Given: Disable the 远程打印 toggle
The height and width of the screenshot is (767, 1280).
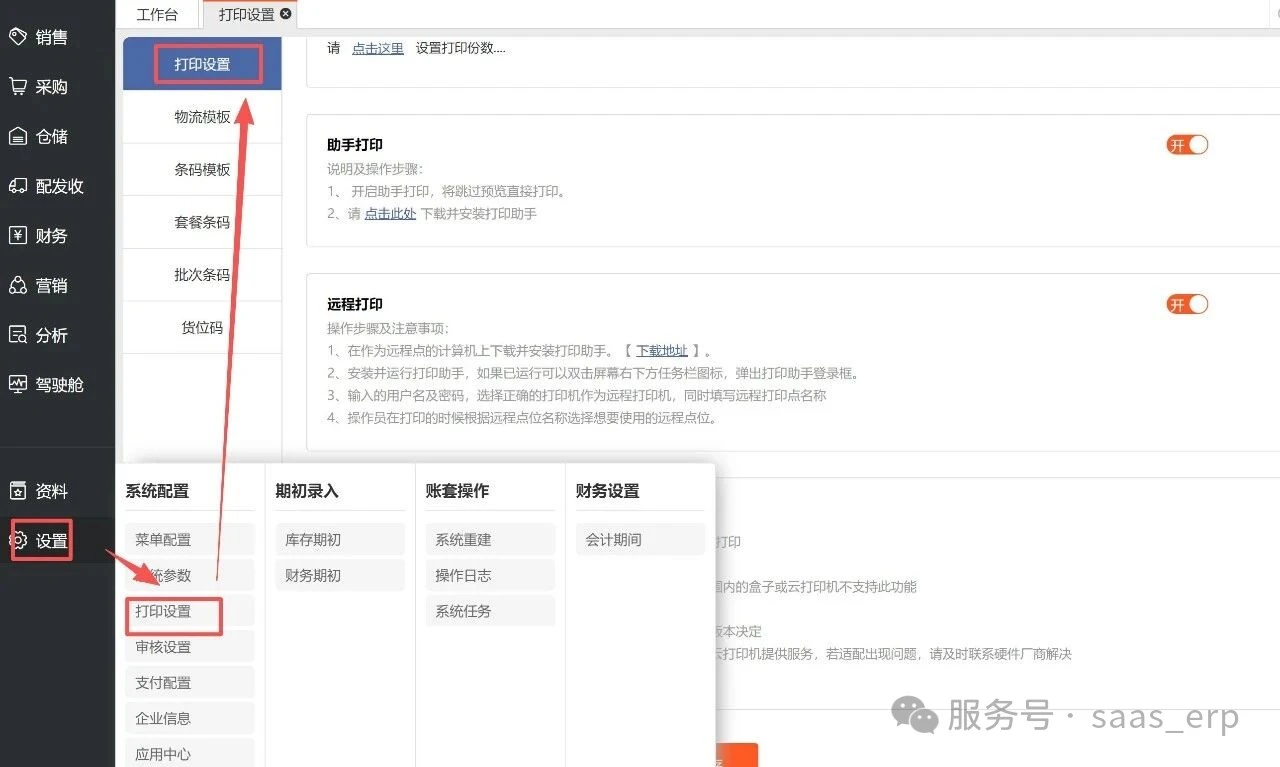Looking at the screenshot, I should pyautogui.click(x=1186, y=304).
